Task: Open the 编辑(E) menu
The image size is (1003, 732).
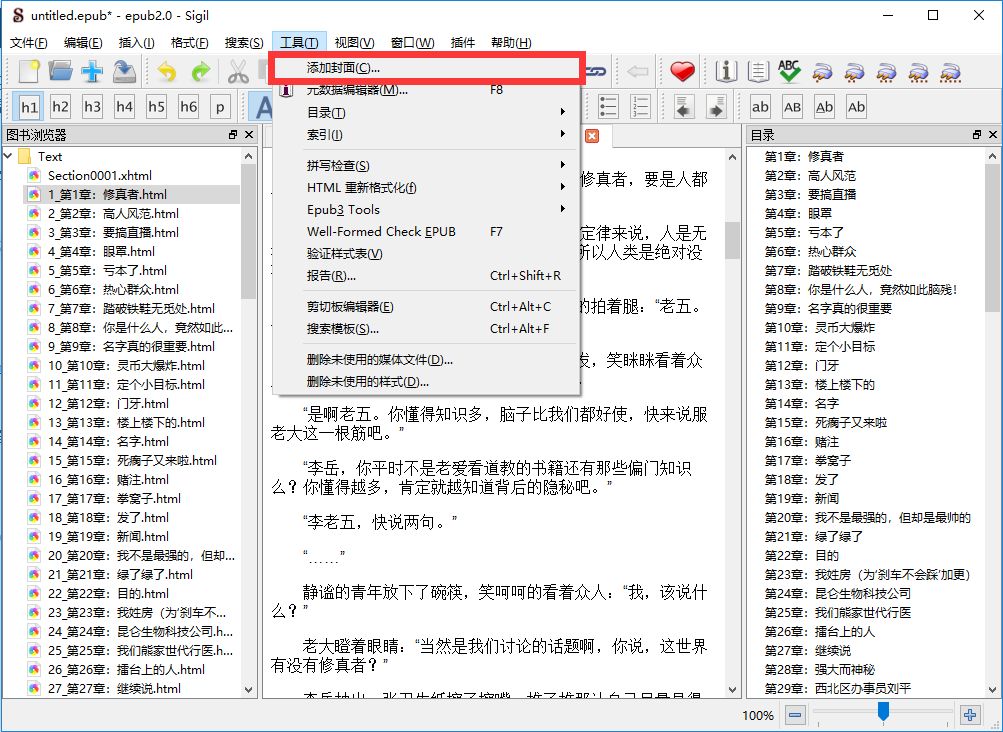Action: 83,42
